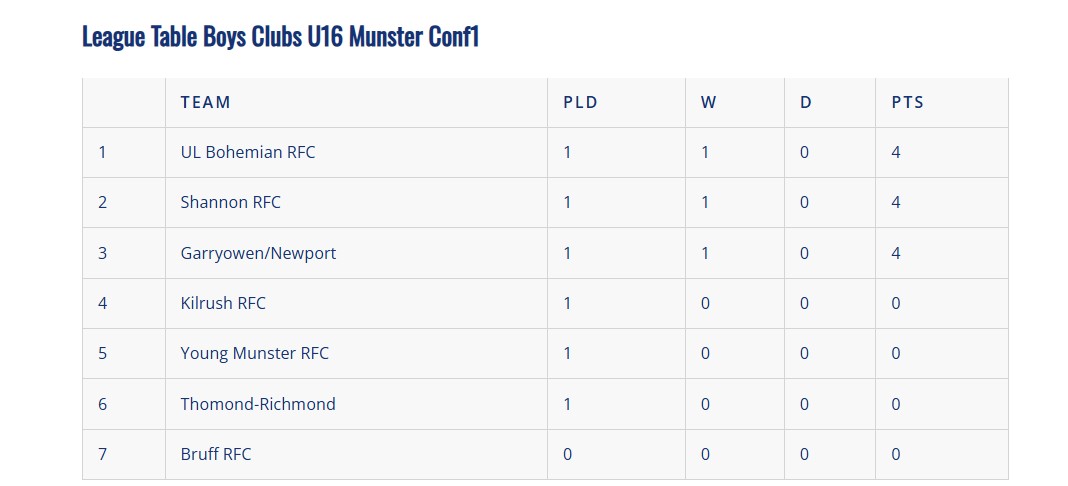
Task: Click the W column header
Action: click(x=708, y=102)
